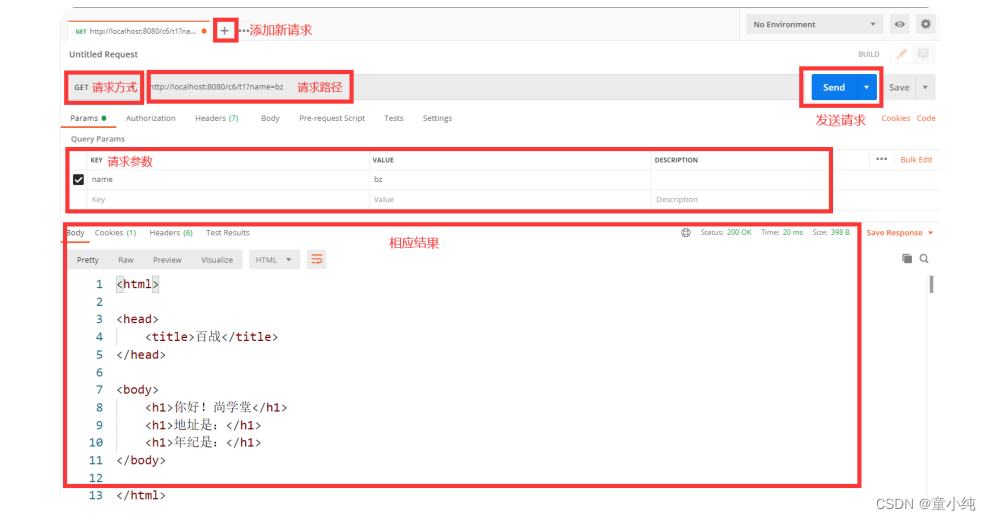Image resolution: width=991 pixels, height=520 pixels.
Task: Open the Code link
Action: pyautogui.click(x=926, y=118)
